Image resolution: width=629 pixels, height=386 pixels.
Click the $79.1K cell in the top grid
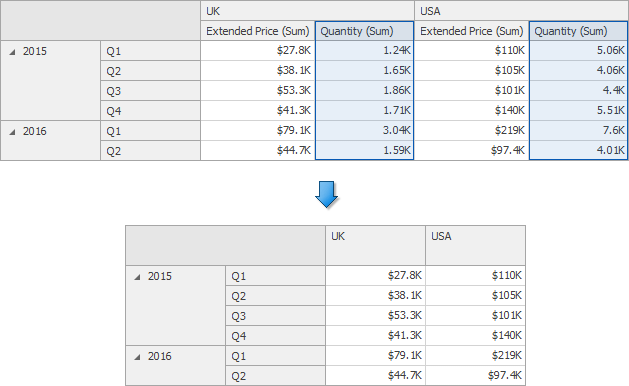(258, 131)
